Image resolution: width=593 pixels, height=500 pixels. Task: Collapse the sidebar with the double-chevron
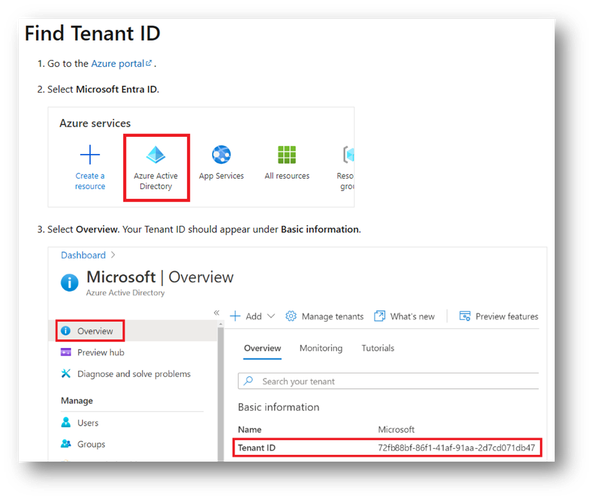point(216,312)
